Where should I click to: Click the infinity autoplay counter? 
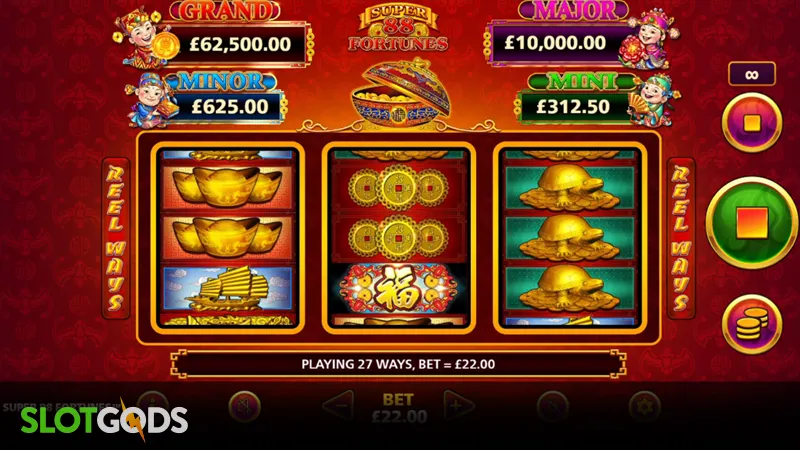tap(752, 74)
